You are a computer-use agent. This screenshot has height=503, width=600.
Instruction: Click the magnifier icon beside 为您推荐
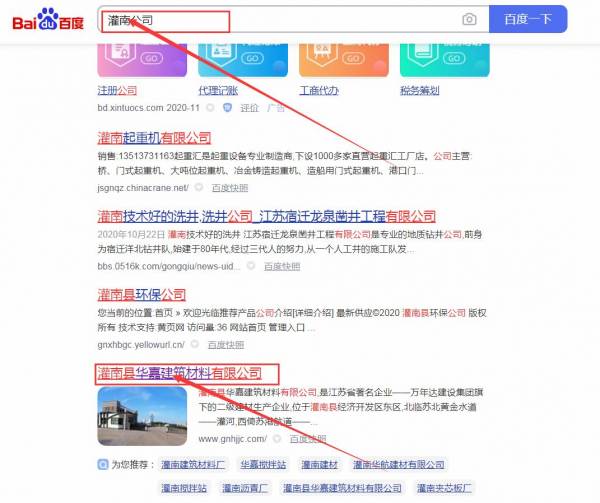[x=102, y=465]
